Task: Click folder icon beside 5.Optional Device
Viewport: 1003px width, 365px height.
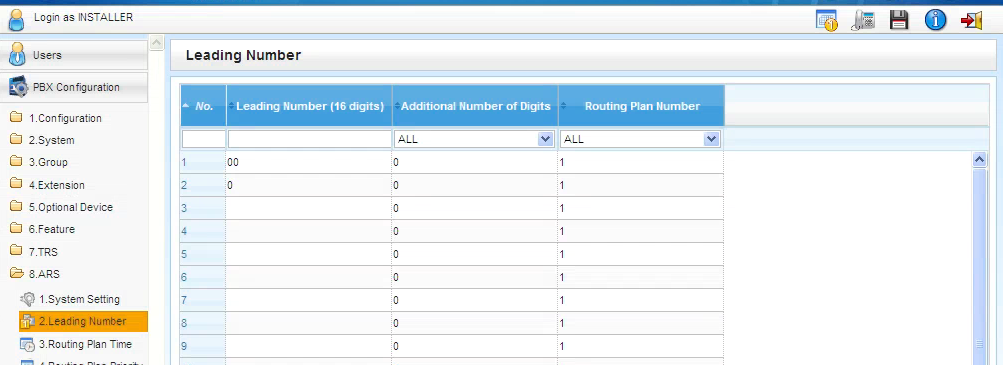Action: tap(16, 206)
